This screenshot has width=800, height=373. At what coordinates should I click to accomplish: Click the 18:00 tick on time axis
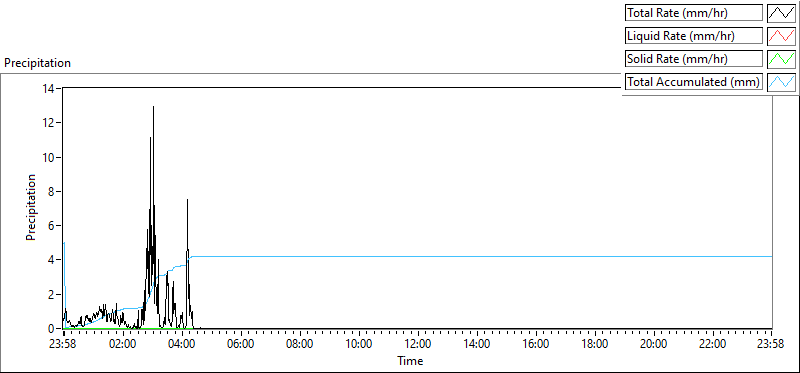(594, 343)
